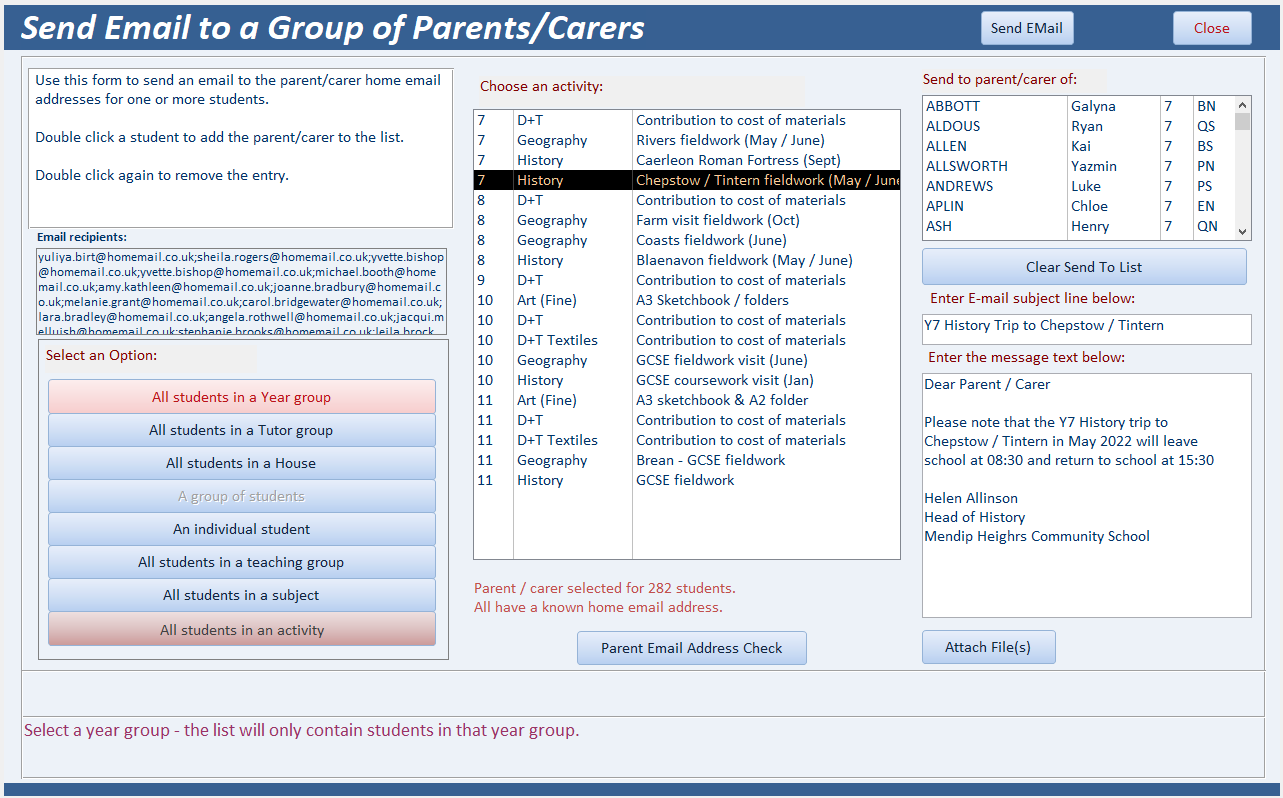Select Caerleon Roman Fortress (Sept) activity

687,160
